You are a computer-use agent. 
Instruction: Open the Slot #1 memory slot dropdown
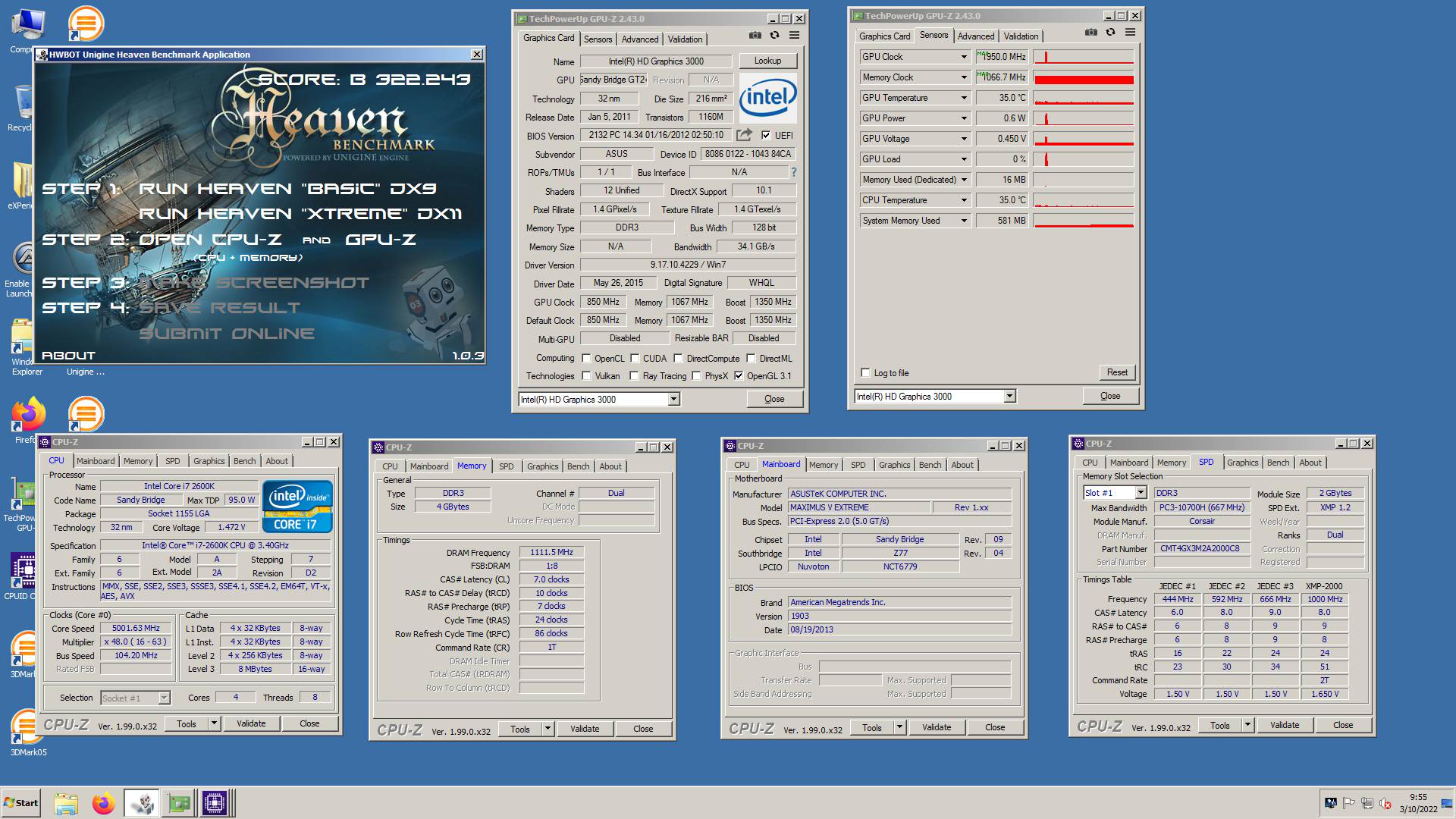coord(1140,493)
